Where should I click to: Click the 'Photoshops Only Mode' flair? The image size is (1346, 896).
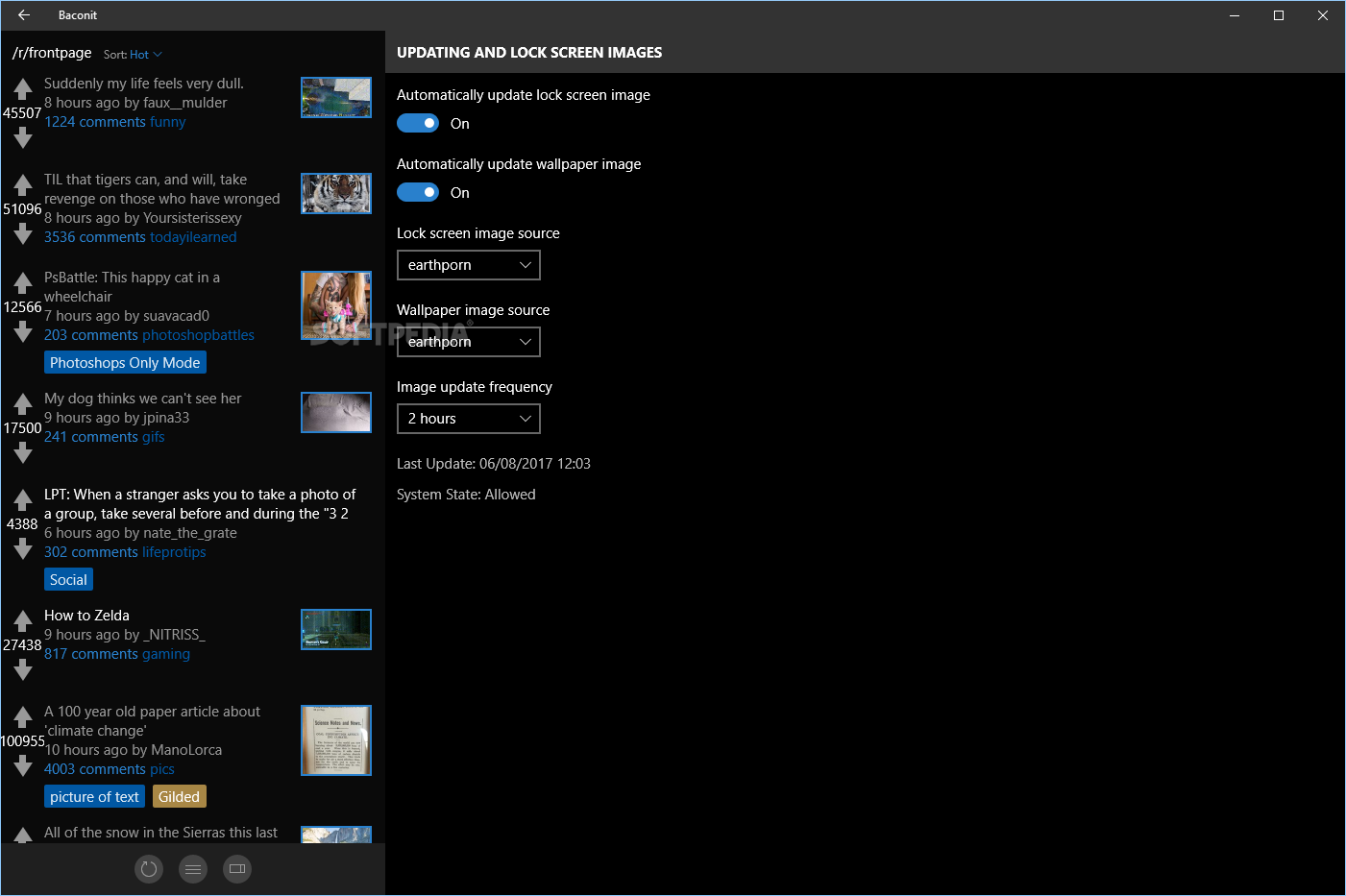pos(125,363)
